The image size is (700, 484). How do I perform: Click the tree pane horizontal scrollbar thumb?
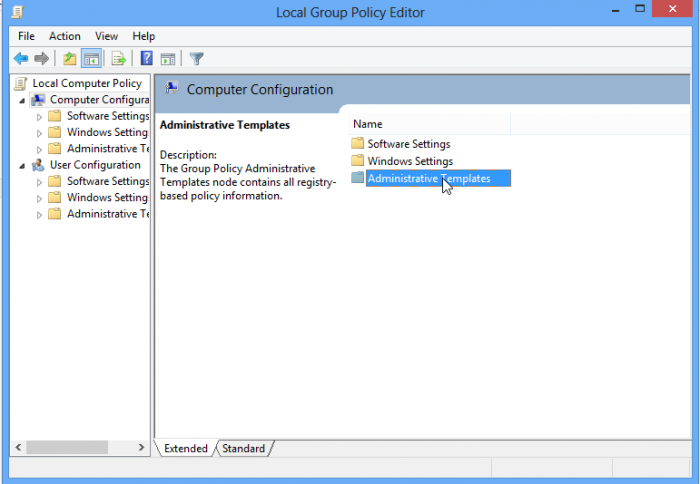click(x=67, y=447)
